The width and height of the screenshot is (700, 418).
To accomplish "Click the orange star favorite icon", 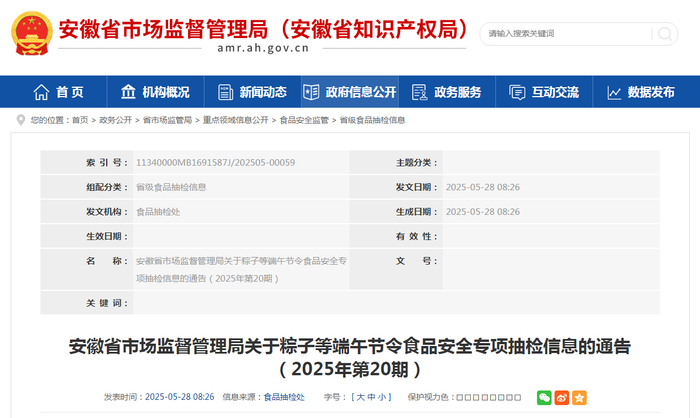I will pos(579,397).
